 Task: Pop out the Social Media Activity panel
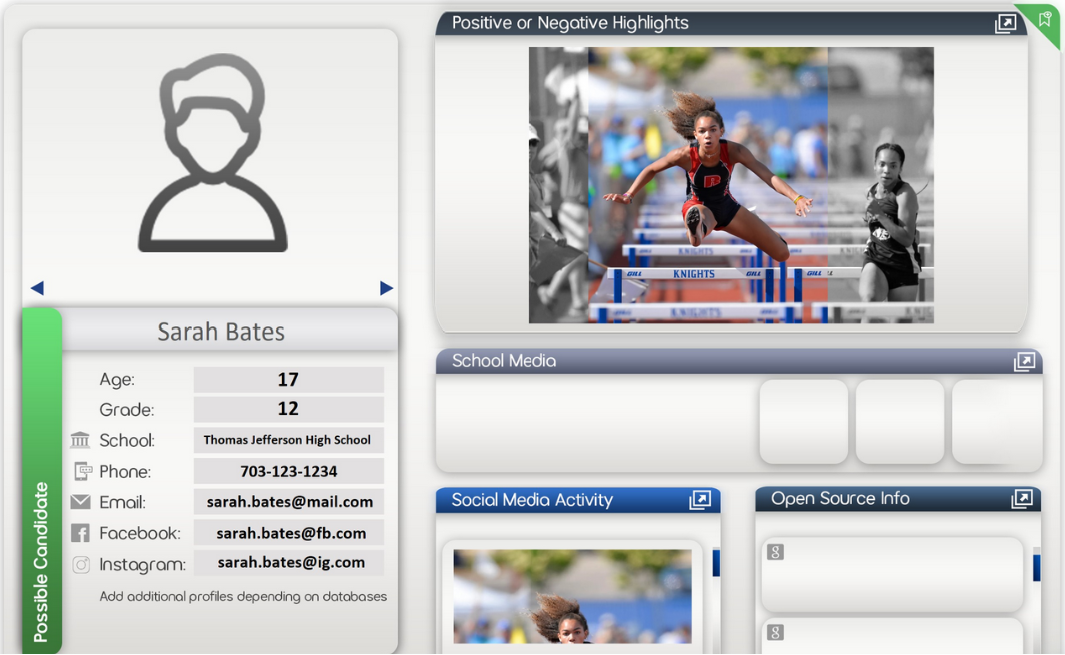pyautogui.click(x=700, y=500)
